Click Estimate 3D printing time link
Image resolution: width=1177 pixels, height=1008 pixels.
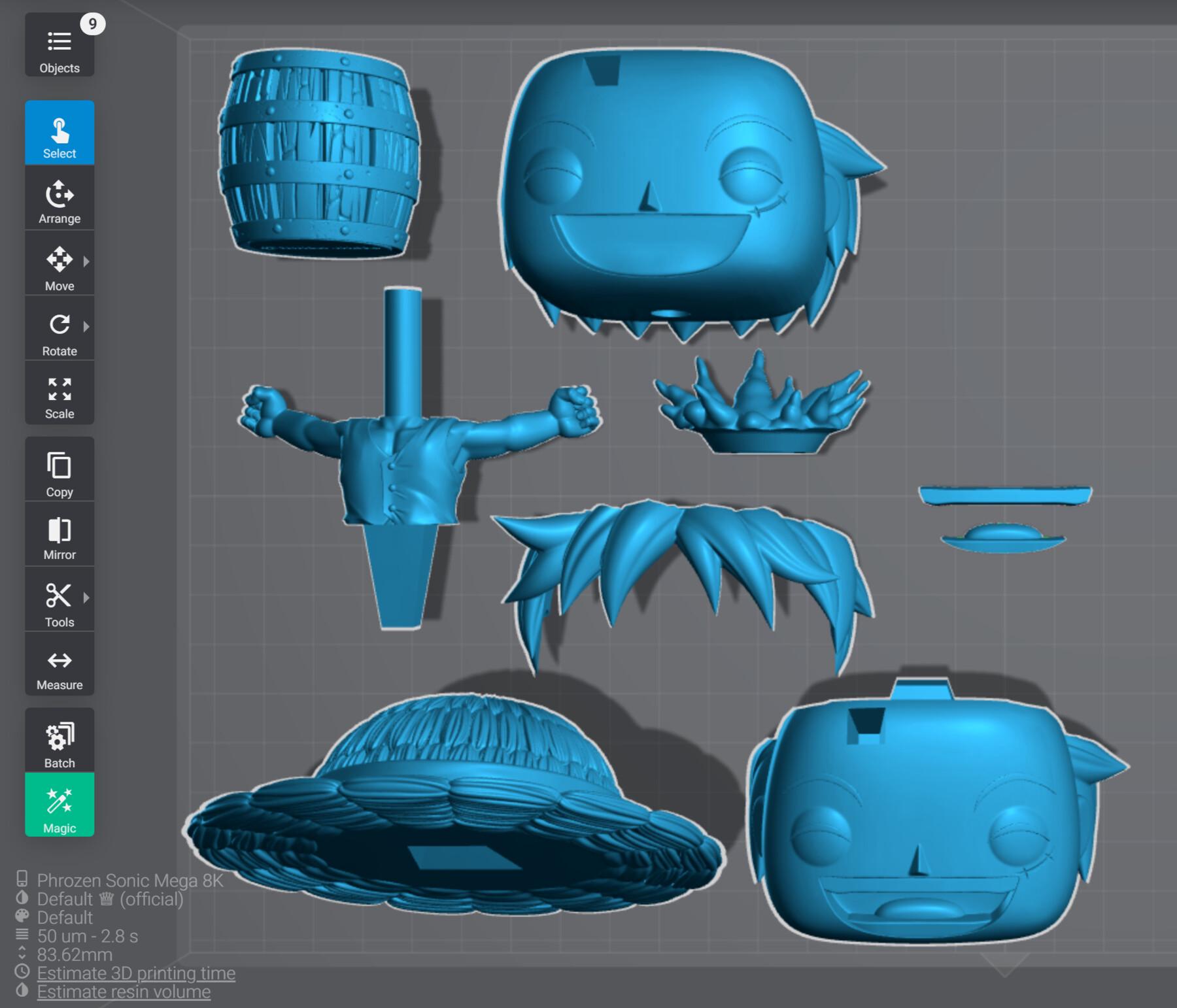point(136,973)
